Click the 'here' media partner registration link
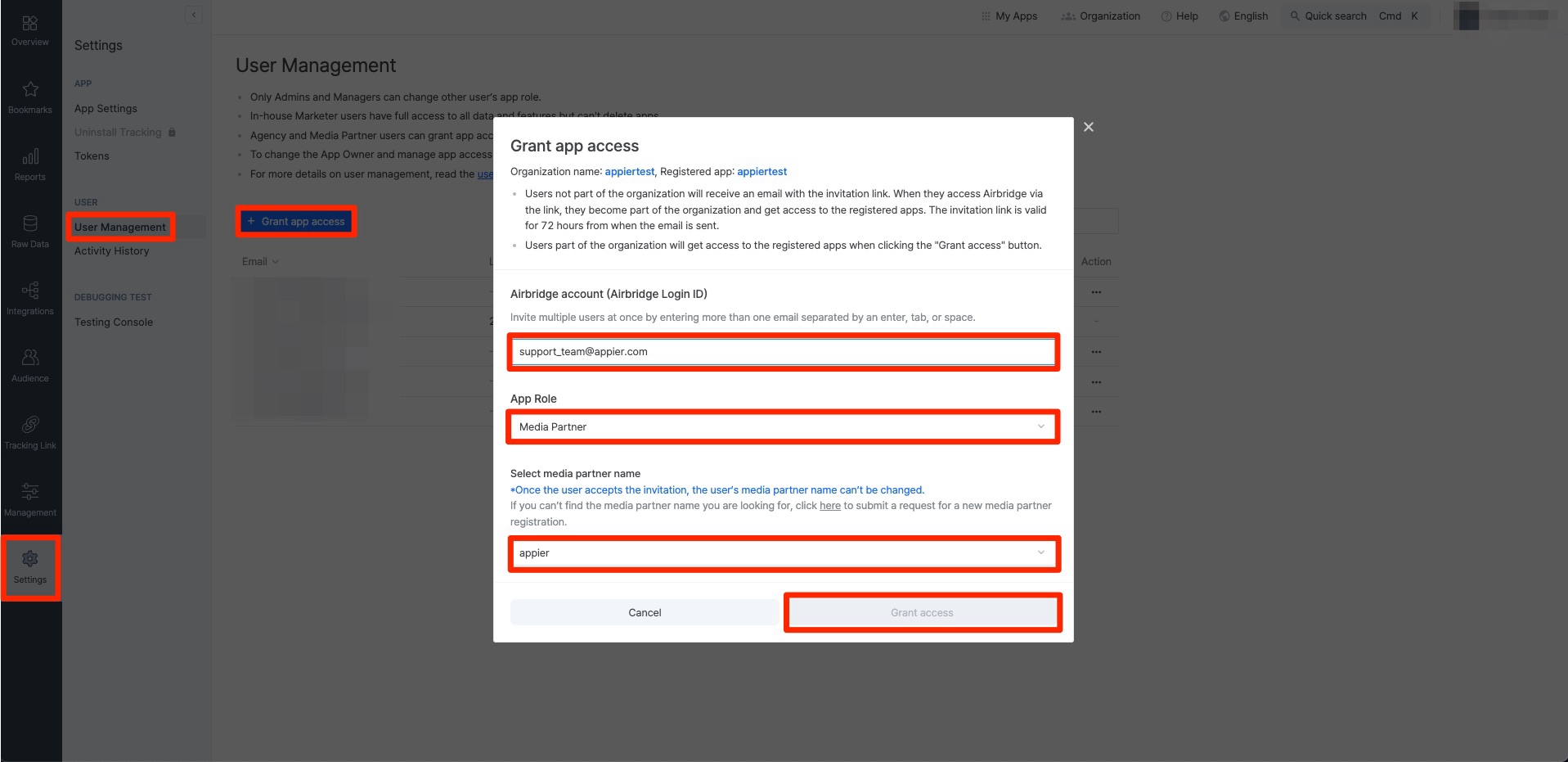 [x=829, y=506]
